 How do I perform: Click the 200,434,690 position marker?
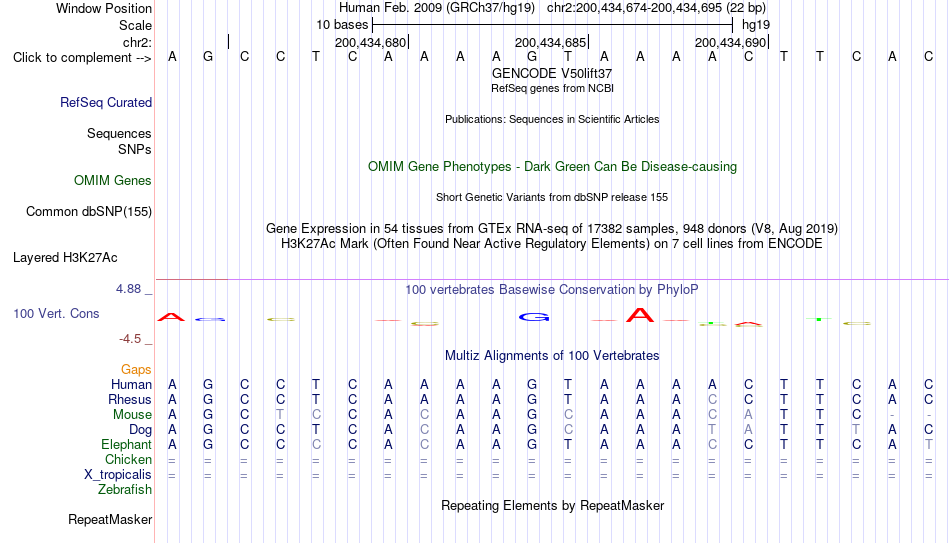tap(730, 42)
